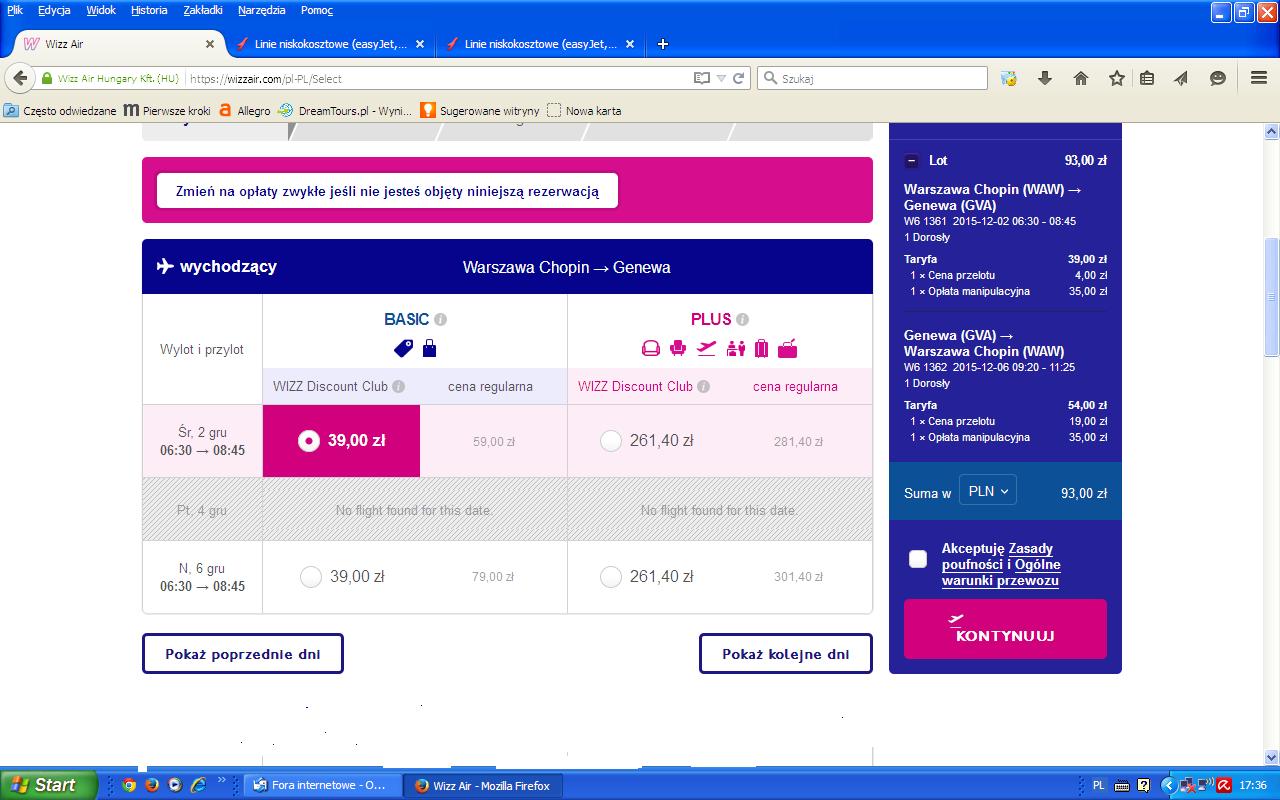Open Ogólne warunki przewozu link
This screenshot has height=800, width=1280.
pos(1000,573)
